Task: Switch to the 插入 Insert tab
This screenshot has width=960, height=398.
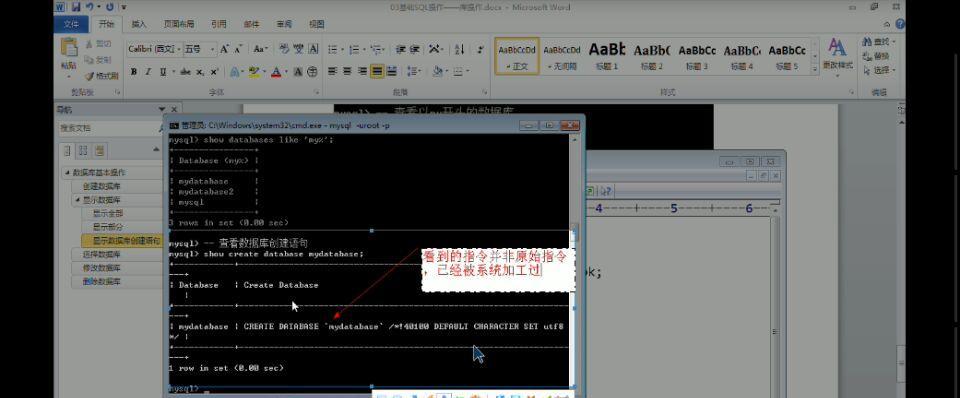Action: 139,24
